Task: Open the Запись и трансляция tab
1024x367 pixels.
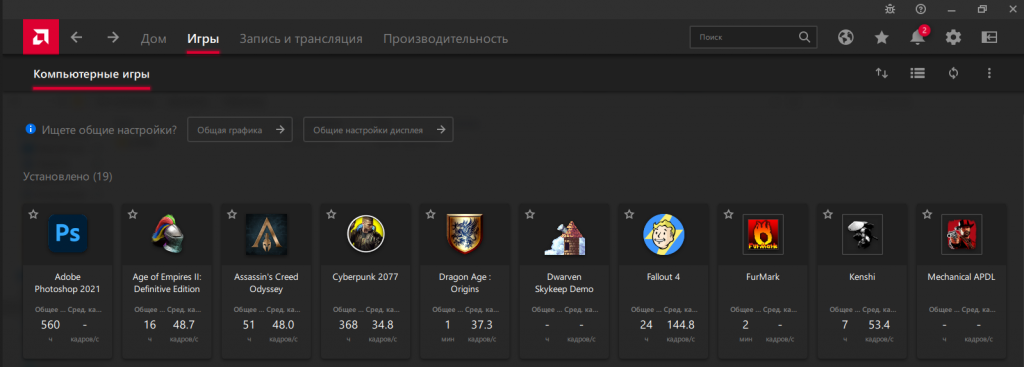Action: tap(301, 39)
